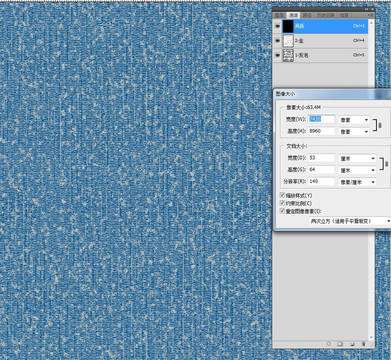Switch to the History tab
The width and height of the screenshot is (391, 360).
(x=323, y=15)
